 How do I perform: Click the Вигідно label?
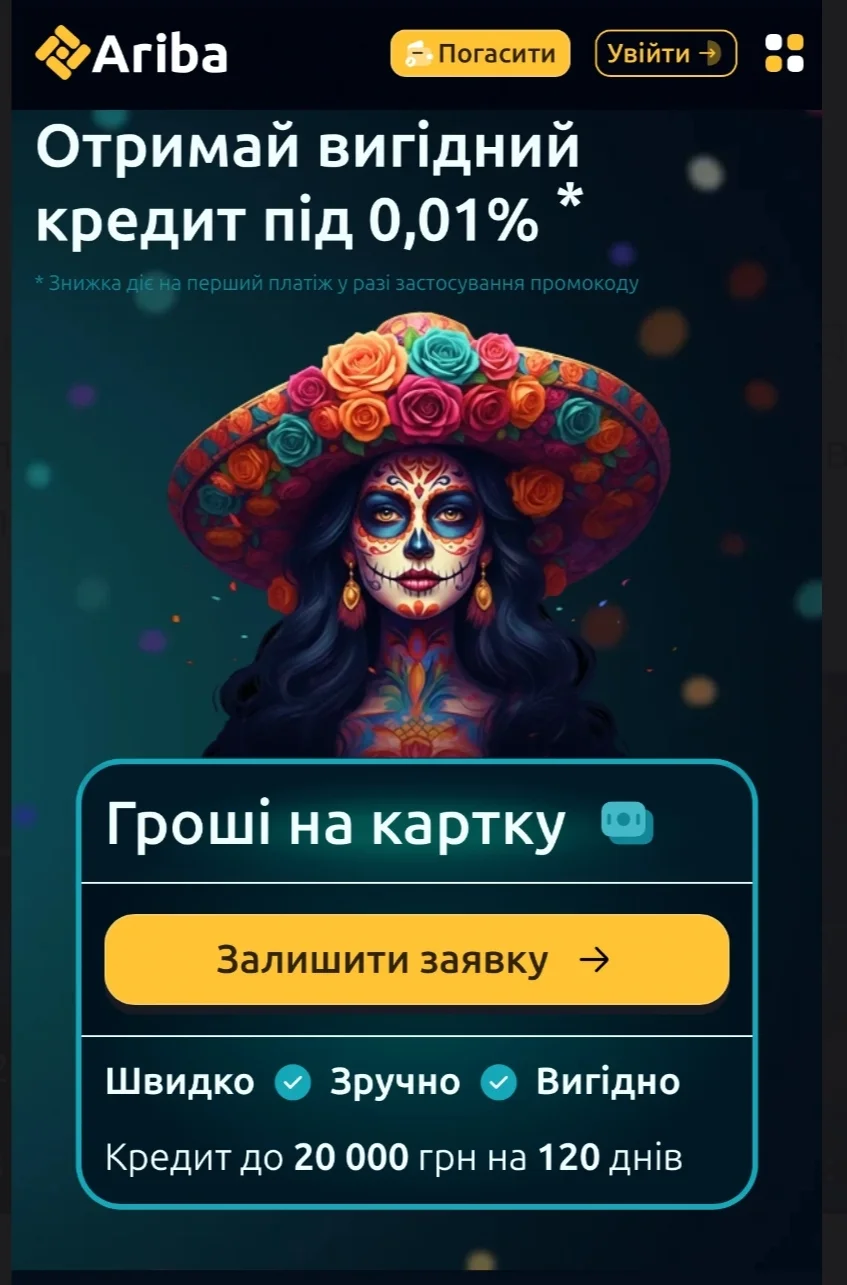608,1082
